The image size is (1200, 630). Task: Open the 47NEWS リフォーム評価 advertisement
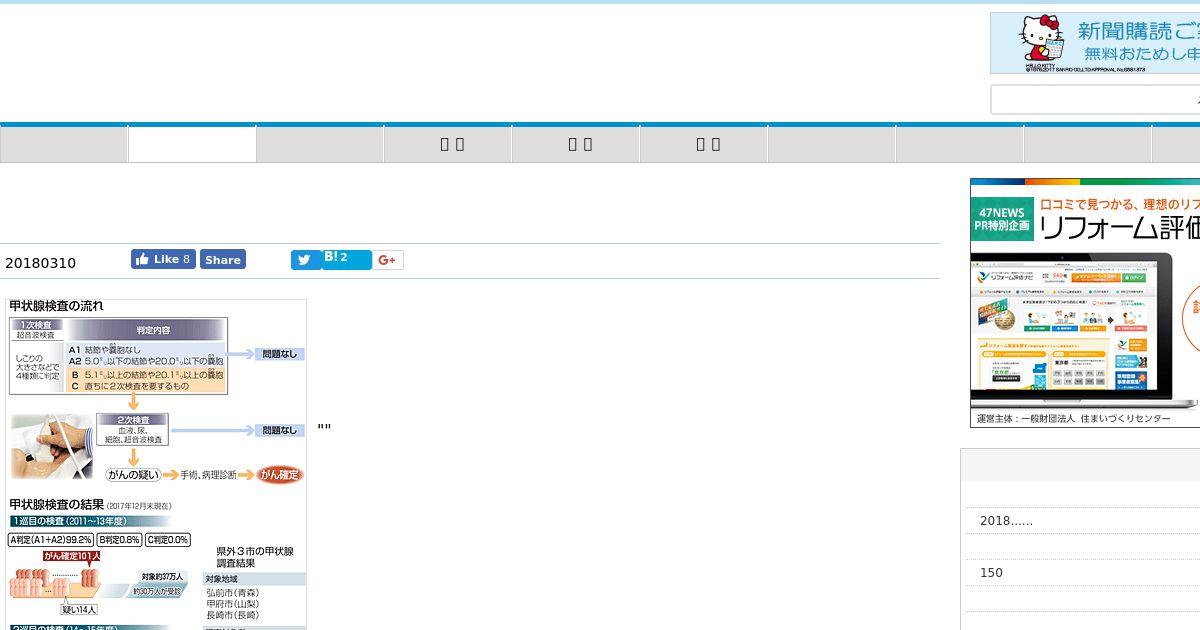coord(1085,303)
